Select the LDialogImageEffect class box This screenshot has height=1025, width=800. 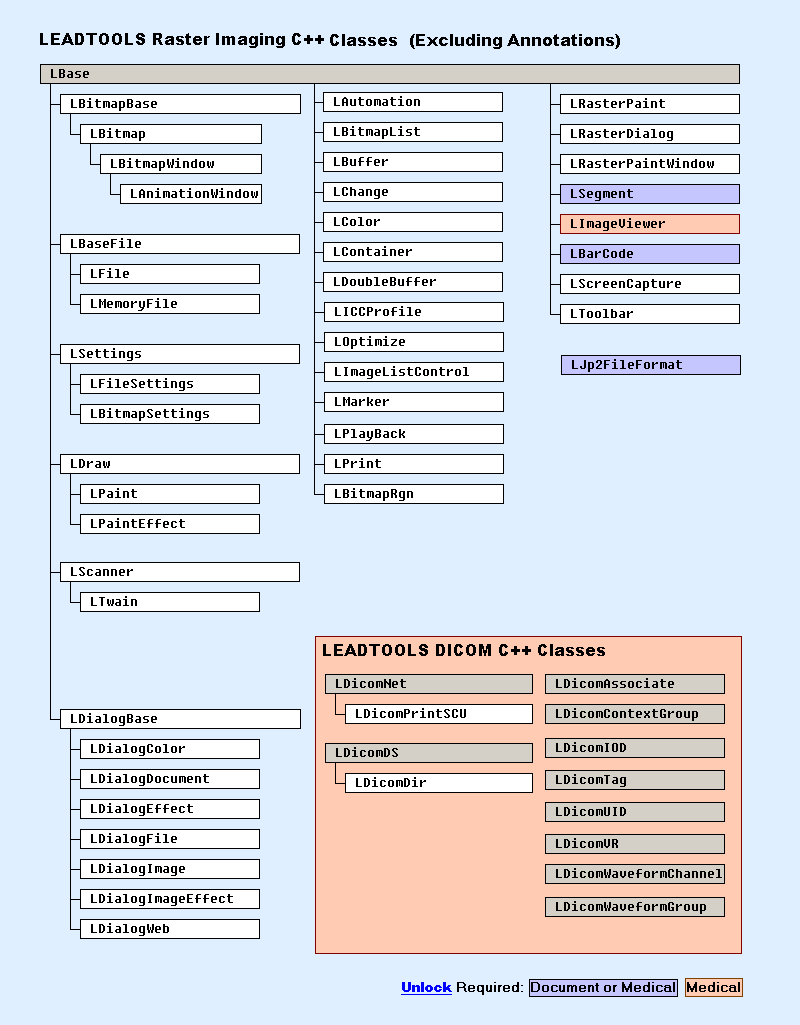point(170,899)
